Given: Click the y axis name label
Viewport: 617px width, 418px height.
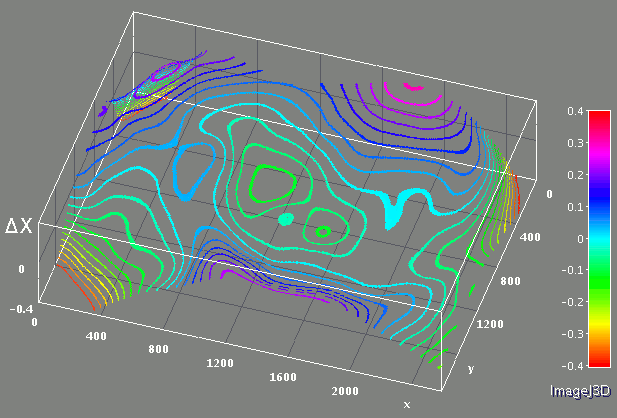Looking at the screenshot, I should tap(471, 369).
